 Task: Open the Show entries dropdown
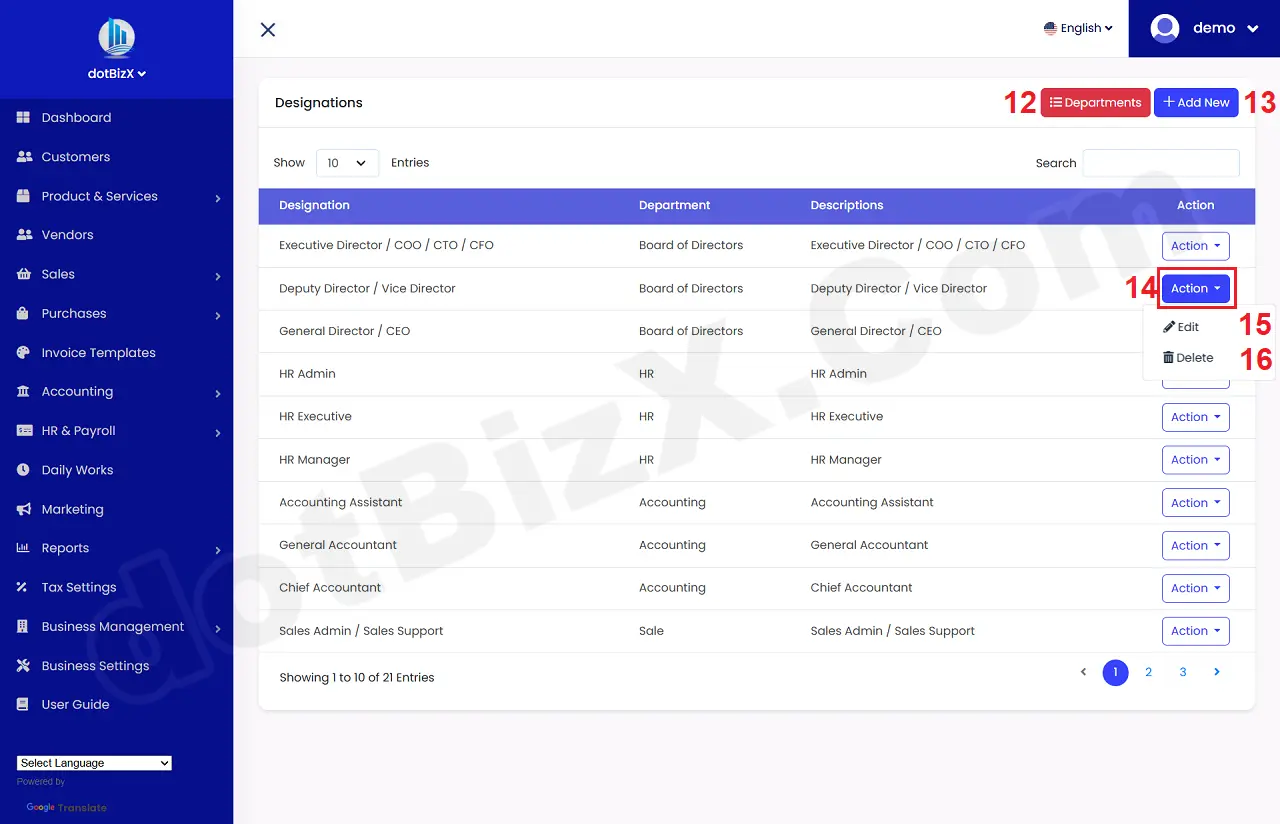pyautogui.click(x=347, y=162)
